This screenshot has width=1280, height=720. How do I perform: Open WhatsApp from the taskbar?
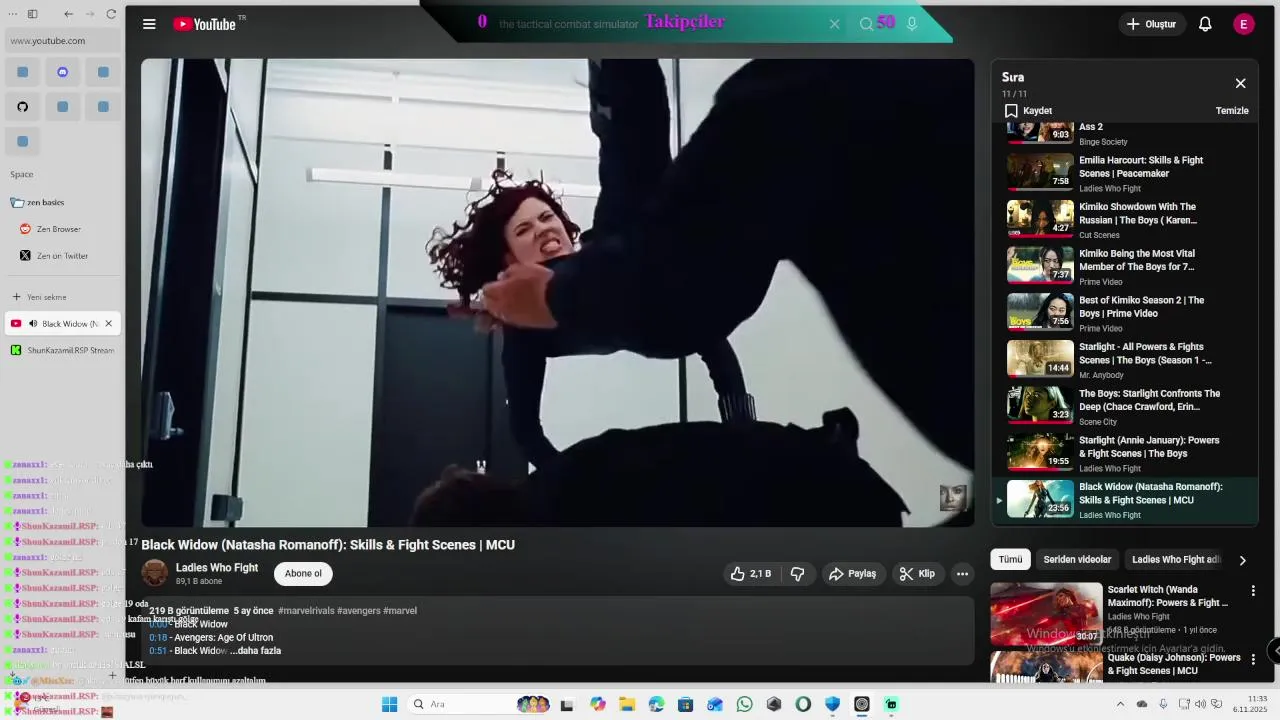[x=744, y=704]
